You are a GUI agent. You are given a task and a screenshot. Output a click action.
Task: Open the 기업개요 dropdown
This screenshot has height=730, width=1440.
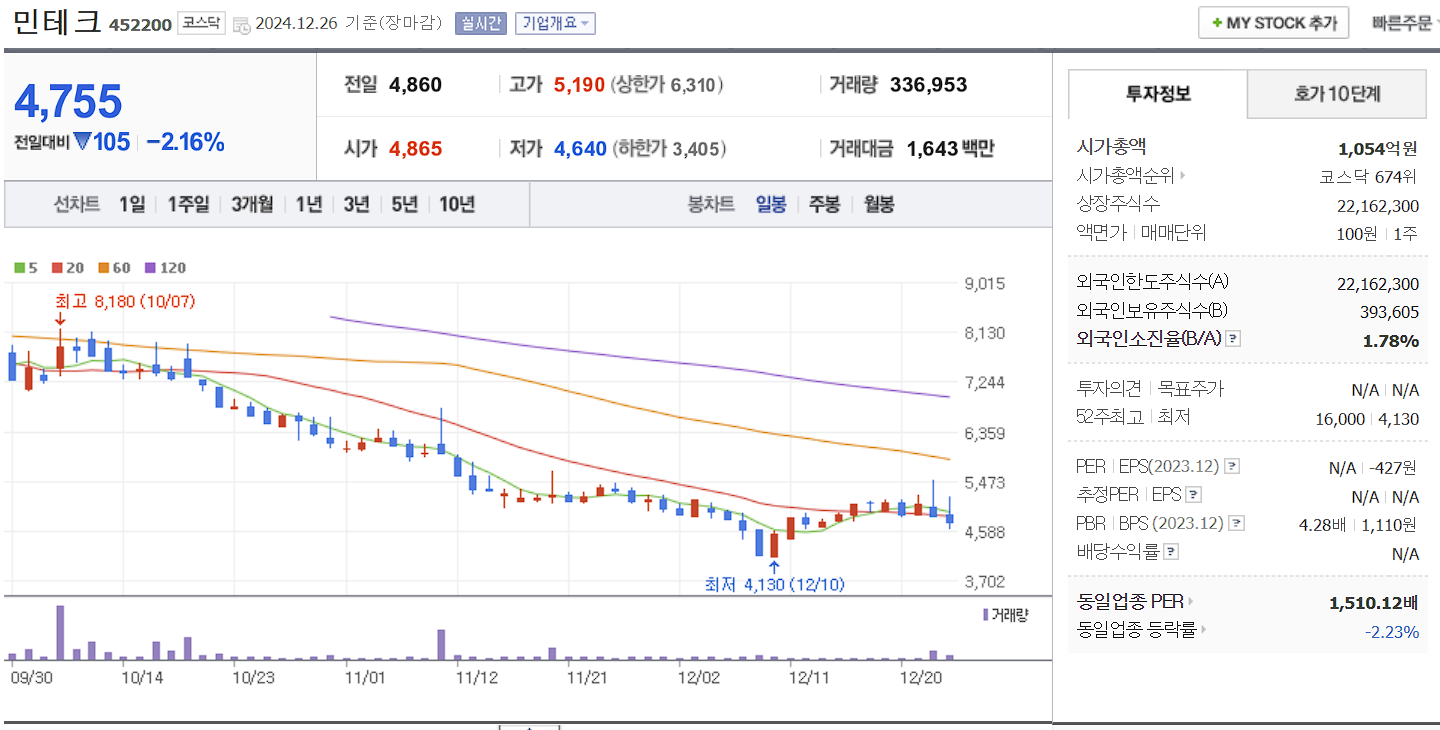pos(554,24)
